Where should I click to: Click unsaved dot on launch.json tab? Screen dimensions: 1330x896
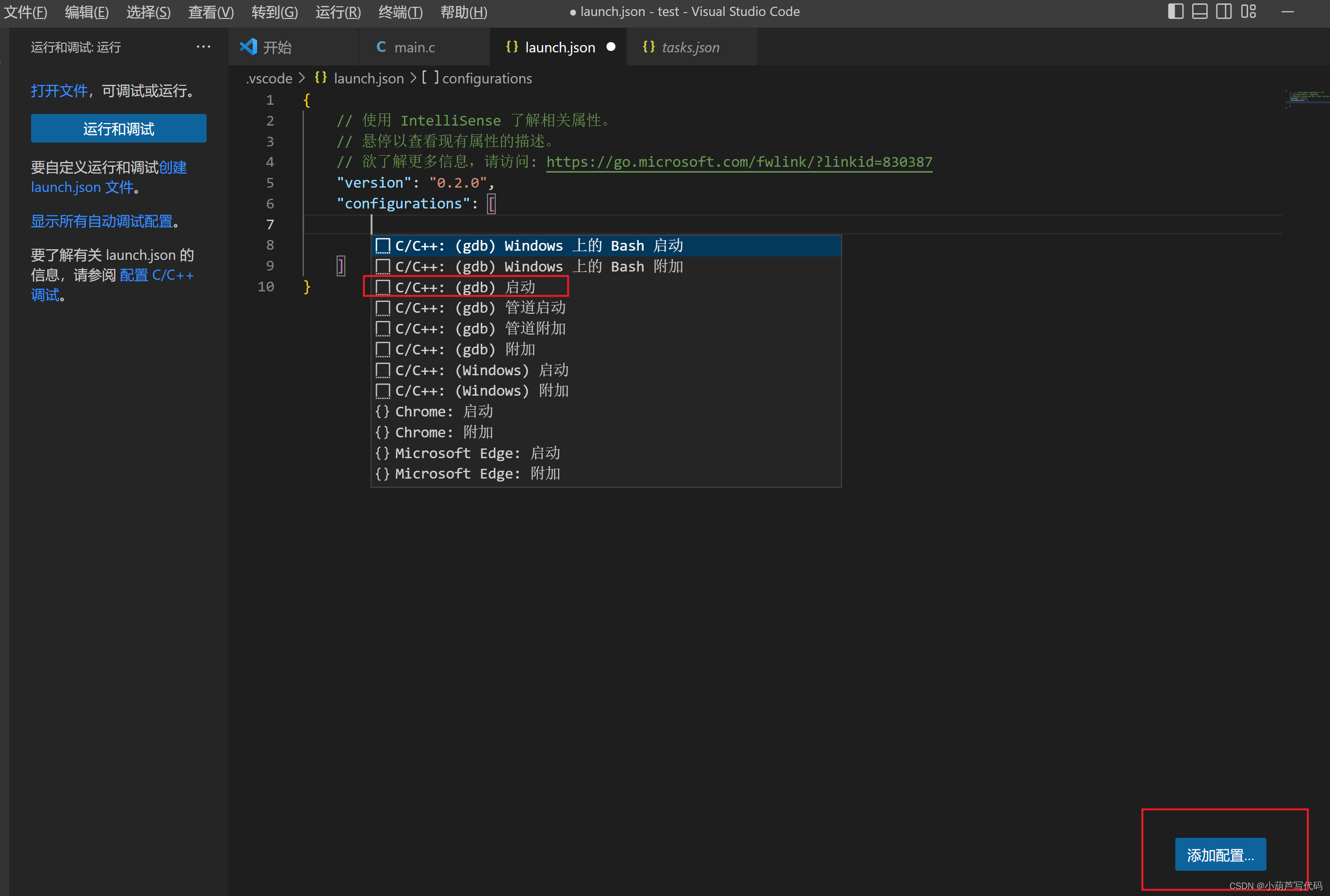click(x=610, y=47)
